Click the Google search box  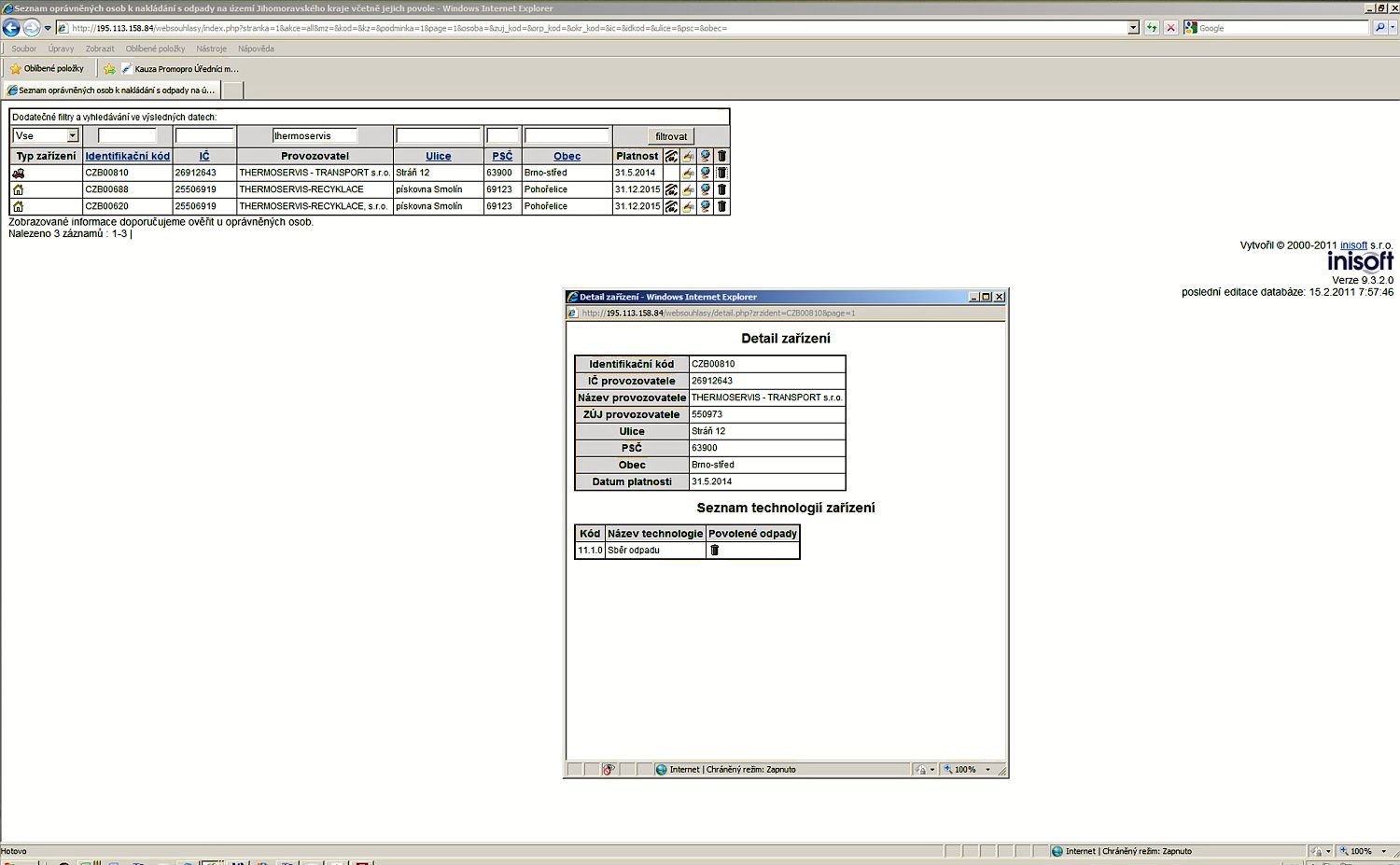1282,28
